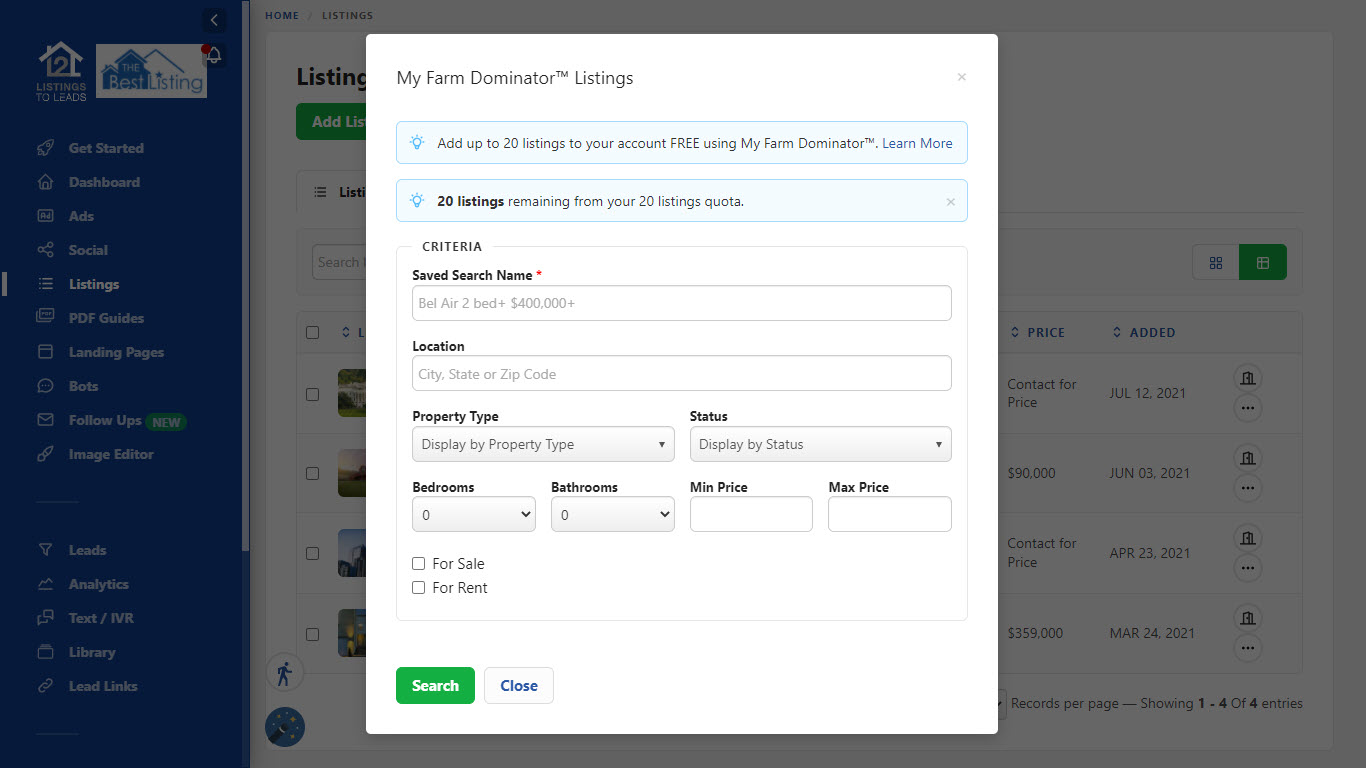Check the For Sale checkbox
The width and height of the screenshot is (1366, 768).
(419, 564)
